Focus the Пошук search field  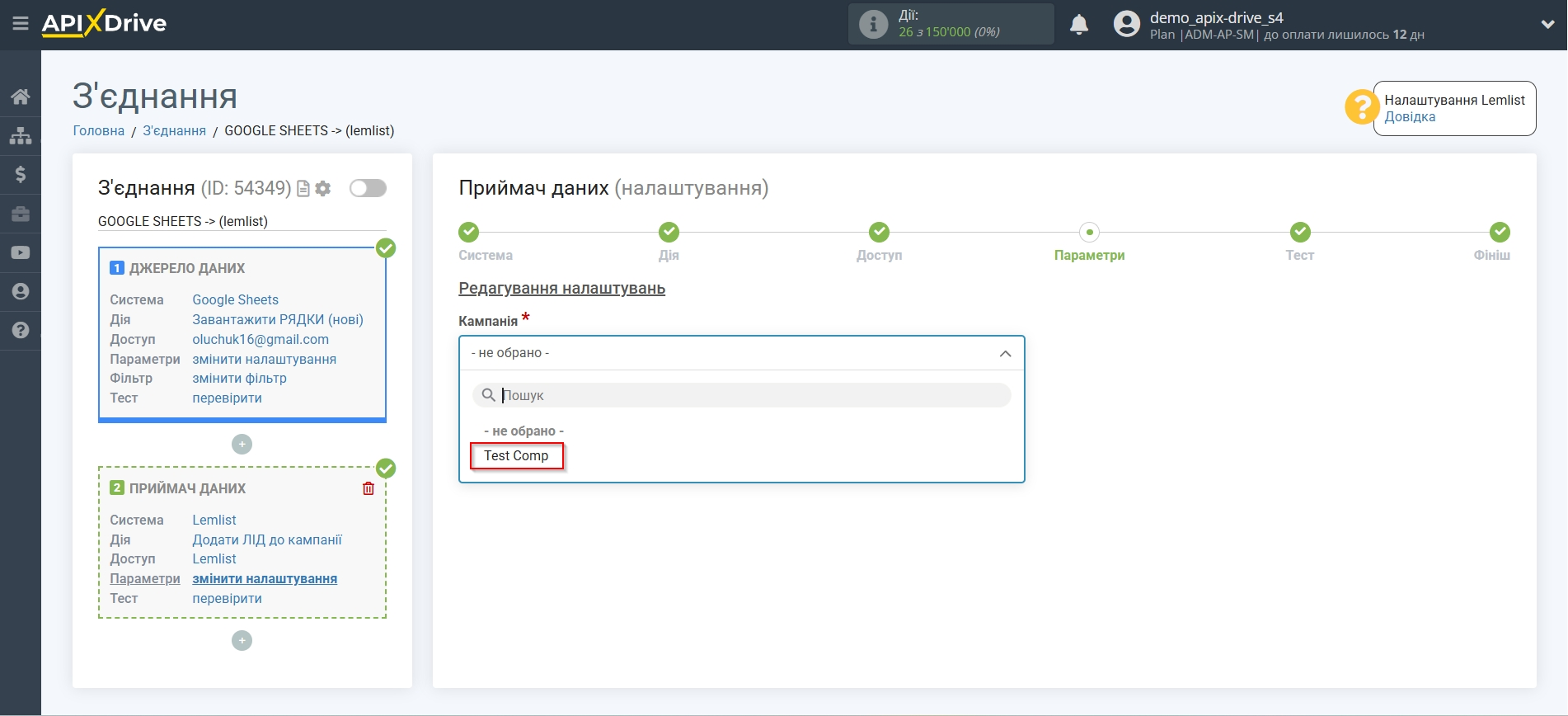tap(741, 395)
